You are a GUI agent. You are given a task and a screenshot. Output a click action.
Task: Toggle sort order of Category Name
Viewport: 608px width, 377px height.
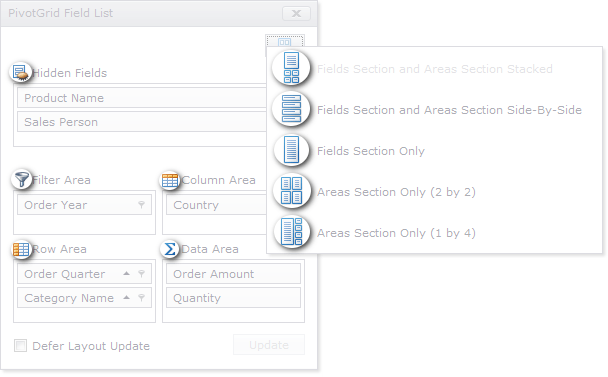[126, 297]
